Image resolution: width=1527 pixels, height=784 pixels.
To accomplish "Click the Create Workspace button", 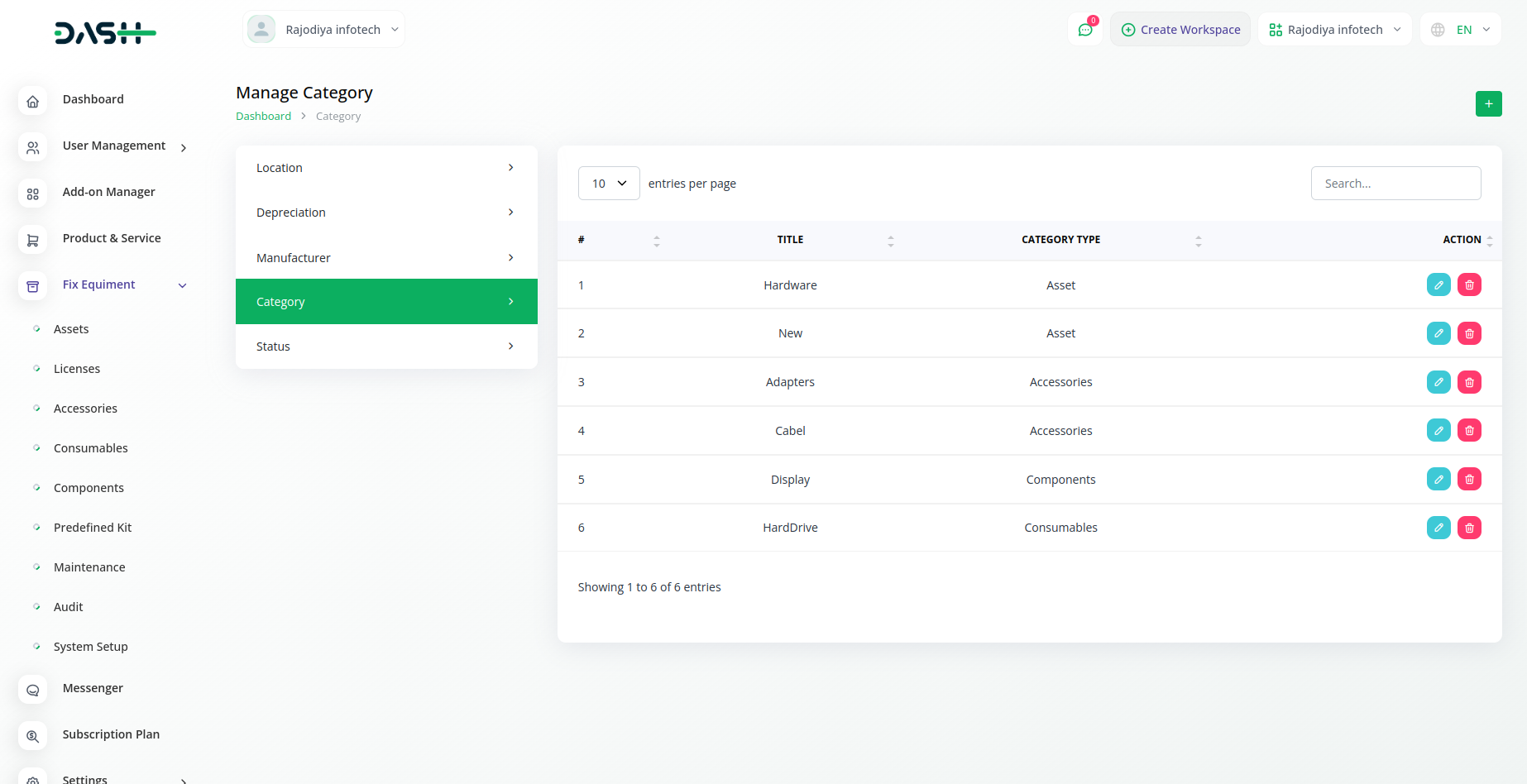I will click(1180, 30).
